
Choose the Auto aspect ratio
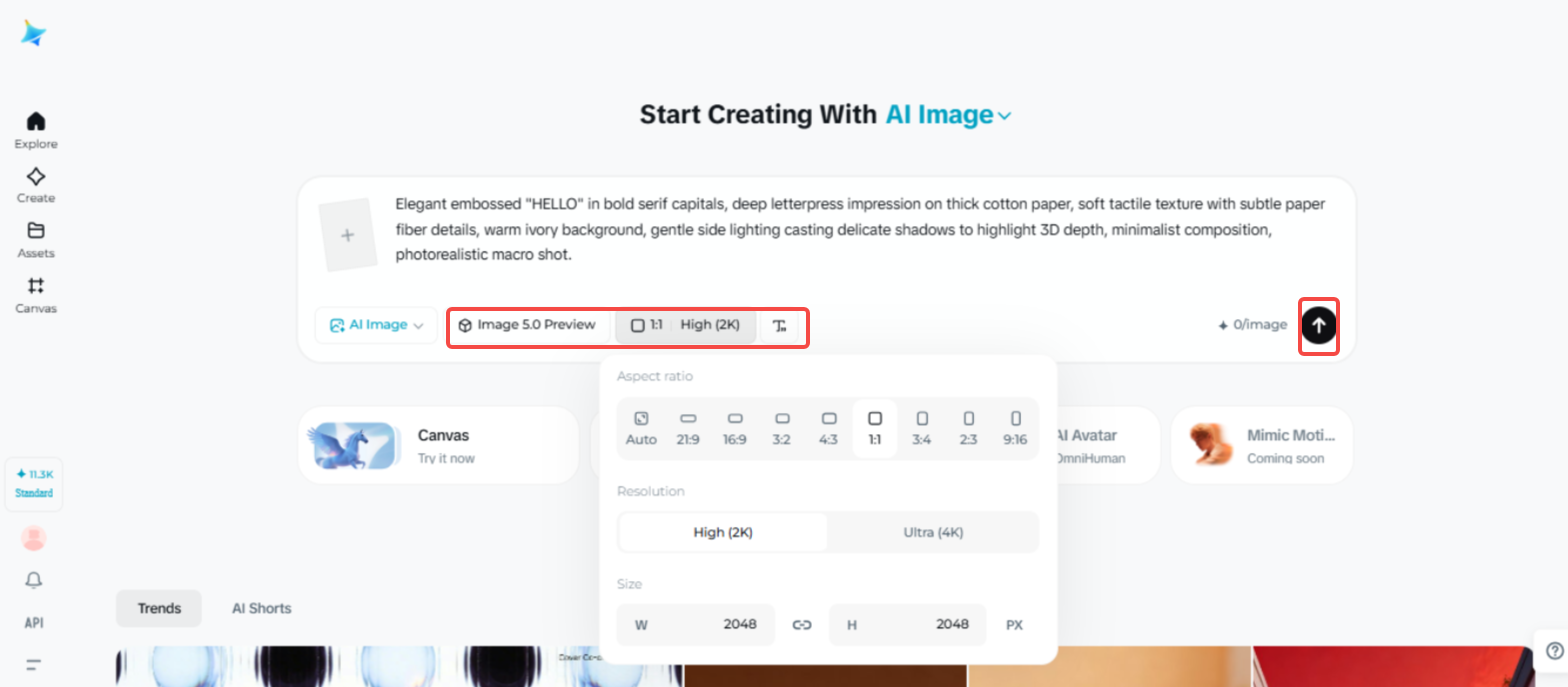point(641,428)
